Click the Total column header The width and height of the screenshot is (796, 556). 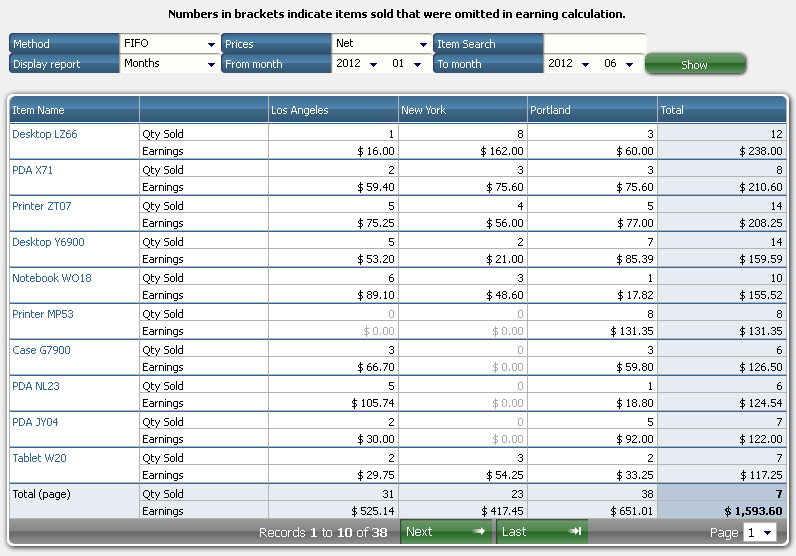point(721,110)
